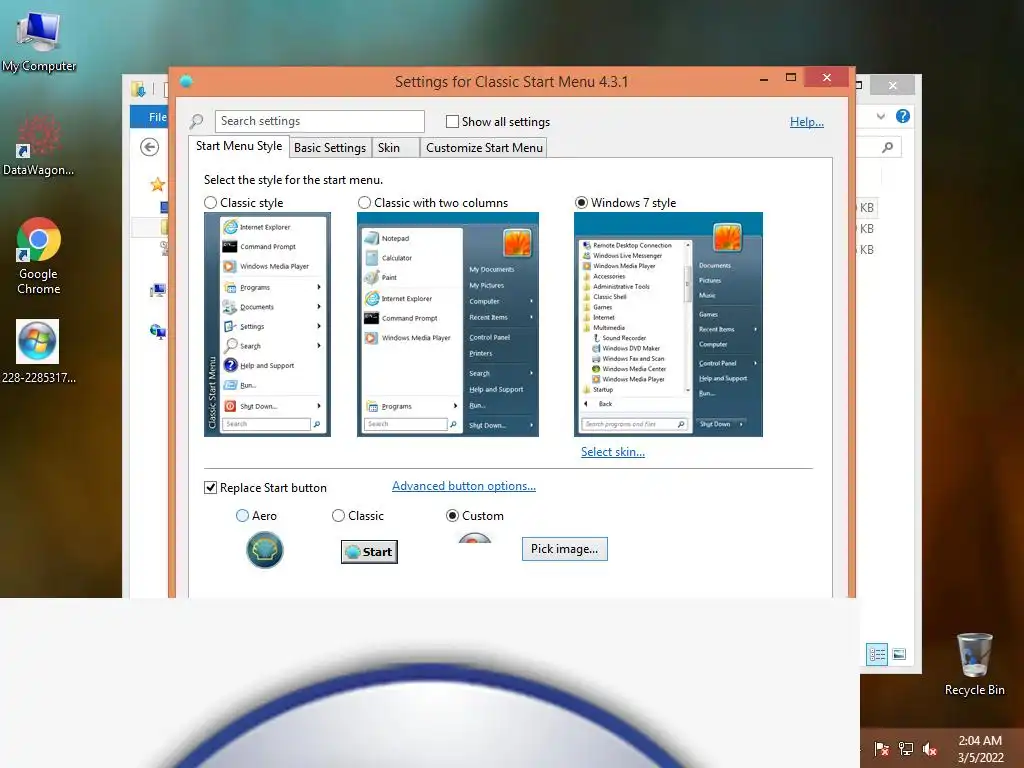1024x768 pixels.
Task: Click the Favorites star in Explorer sidebar
Action: point(157,185)
